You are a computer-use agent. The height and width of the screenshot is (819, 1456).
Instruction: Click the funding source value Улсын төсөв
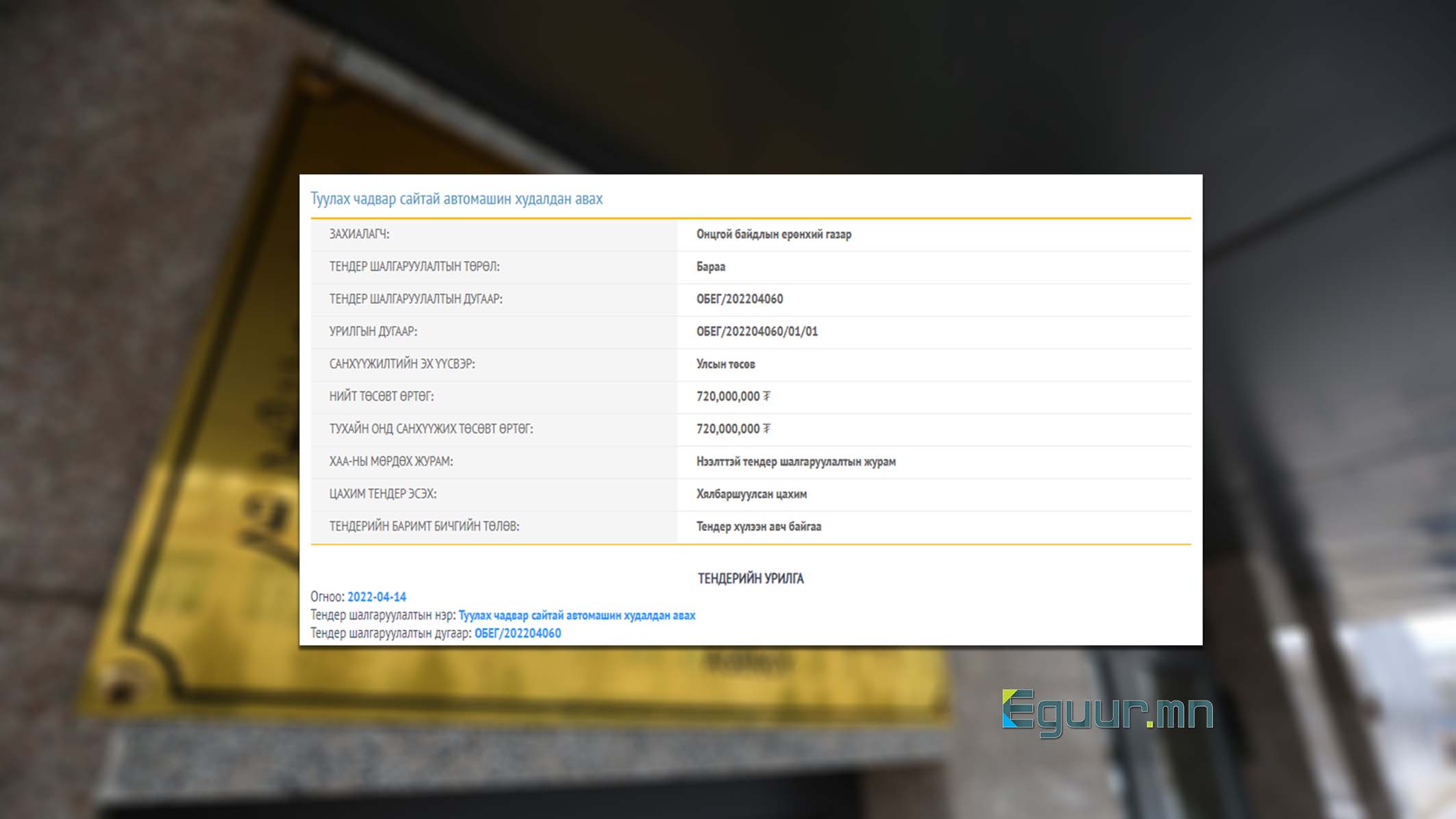[725, 364]
